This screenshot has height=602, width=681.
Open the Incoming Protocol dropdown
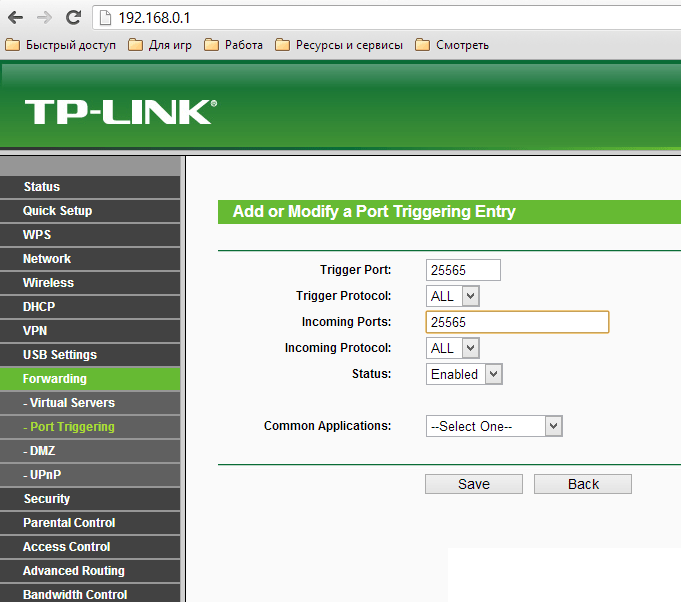coord(453,348)
